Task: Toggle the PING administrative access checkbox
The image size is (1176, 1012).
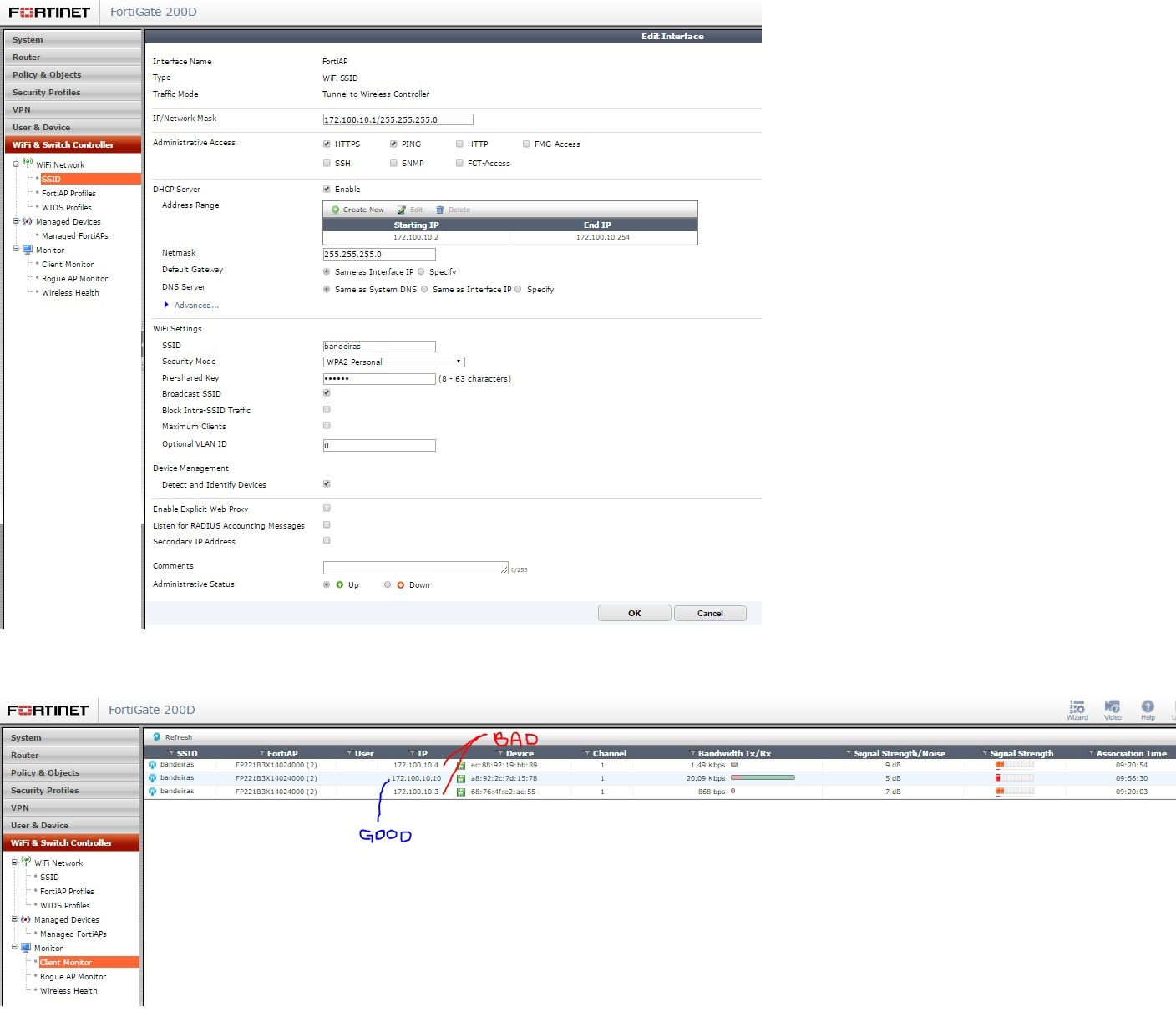Action: (393, 144)
